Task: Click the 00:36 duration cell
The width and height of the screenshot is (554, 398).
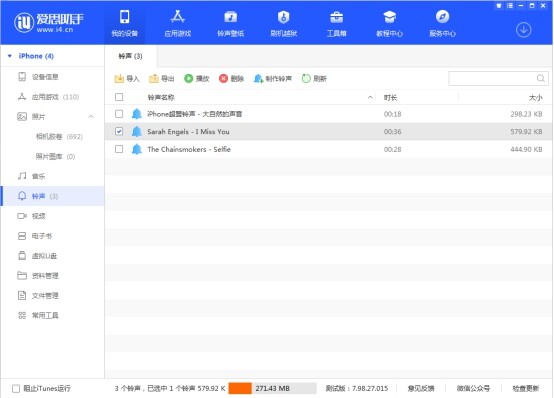Action: click(393, 131)
